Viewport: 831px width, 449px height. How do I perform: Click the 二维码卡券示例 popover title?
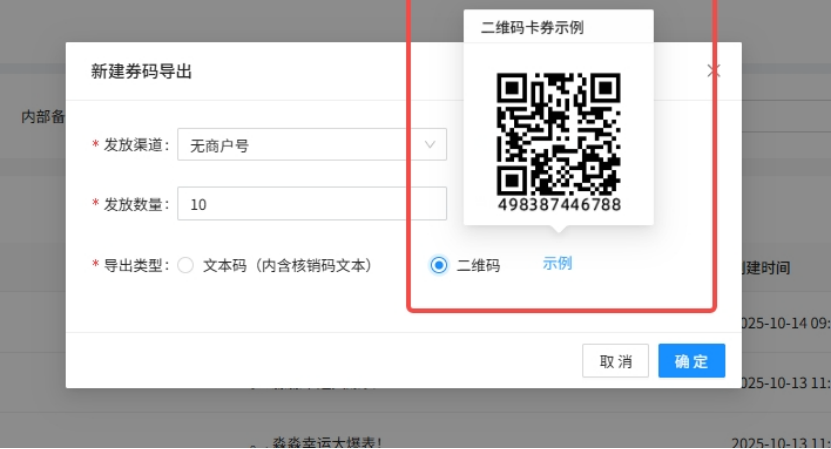532,28
